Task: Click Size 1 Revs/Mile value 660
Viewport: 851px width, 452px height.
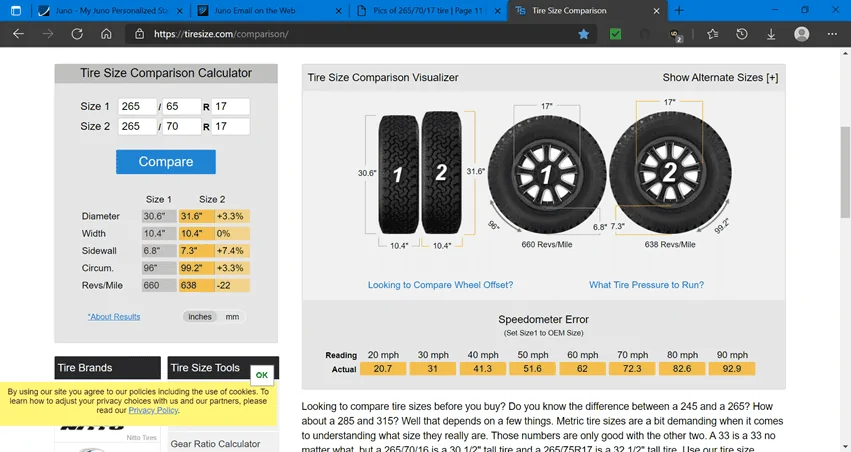Action: [x=158, y=285]
